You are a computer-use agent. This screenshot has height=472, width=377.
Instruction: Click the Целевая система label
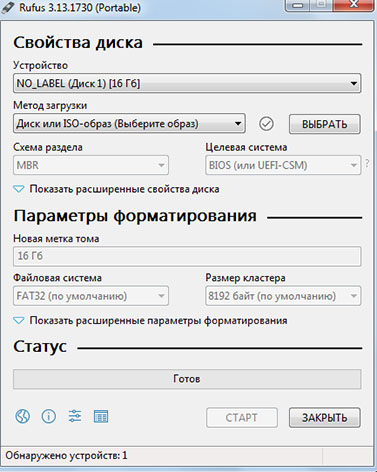click(x=246, y=147)
